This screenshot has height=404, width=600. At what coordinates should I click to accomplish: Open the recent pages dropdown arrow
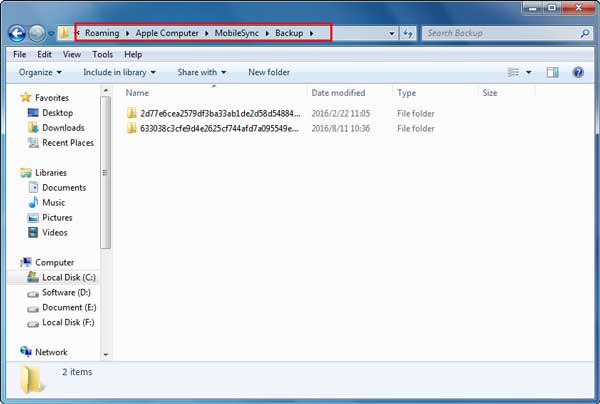point(51,34)
